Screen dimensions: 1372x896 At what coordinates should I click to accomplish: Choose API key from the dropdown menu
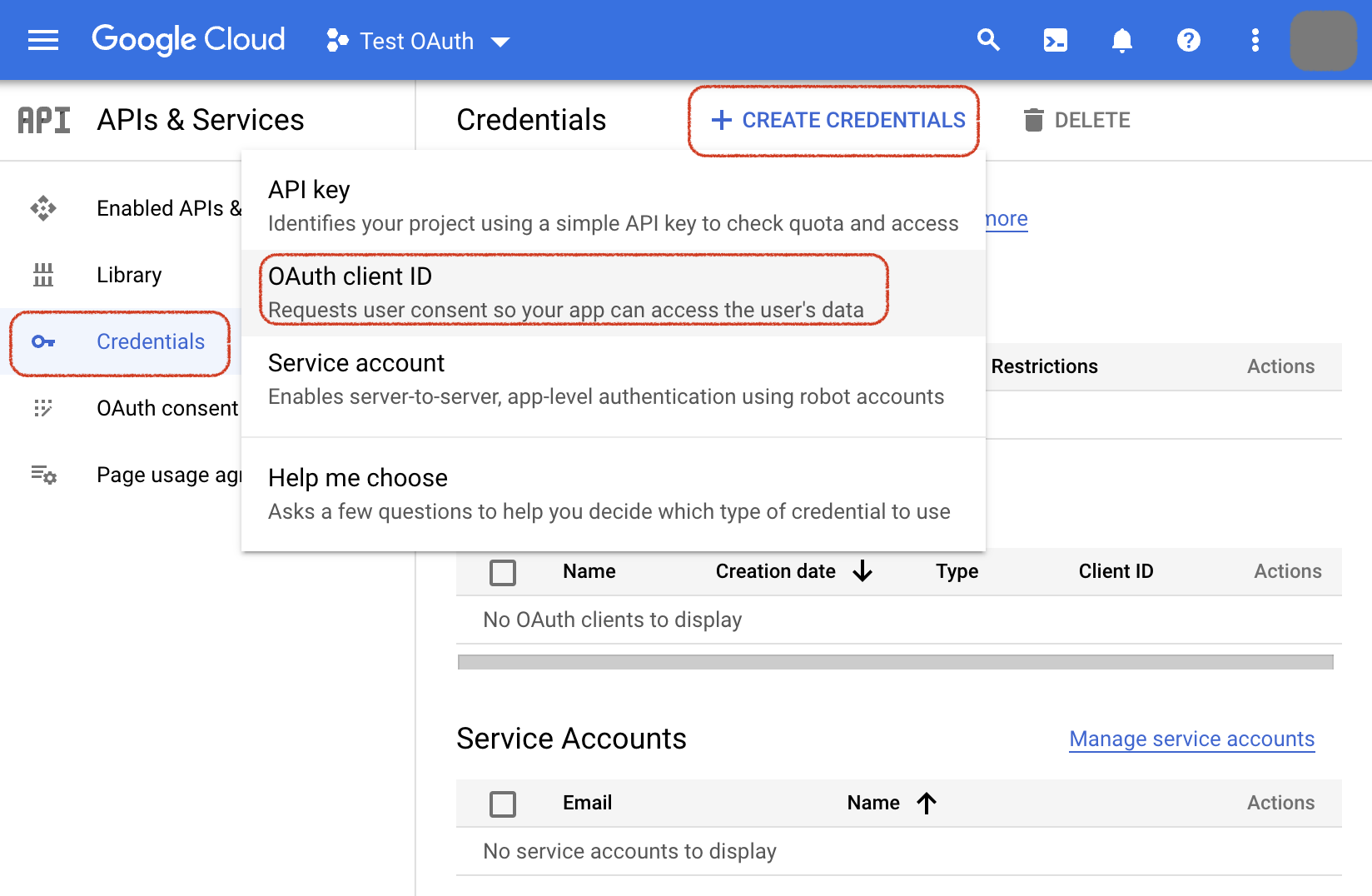(614, 206)
